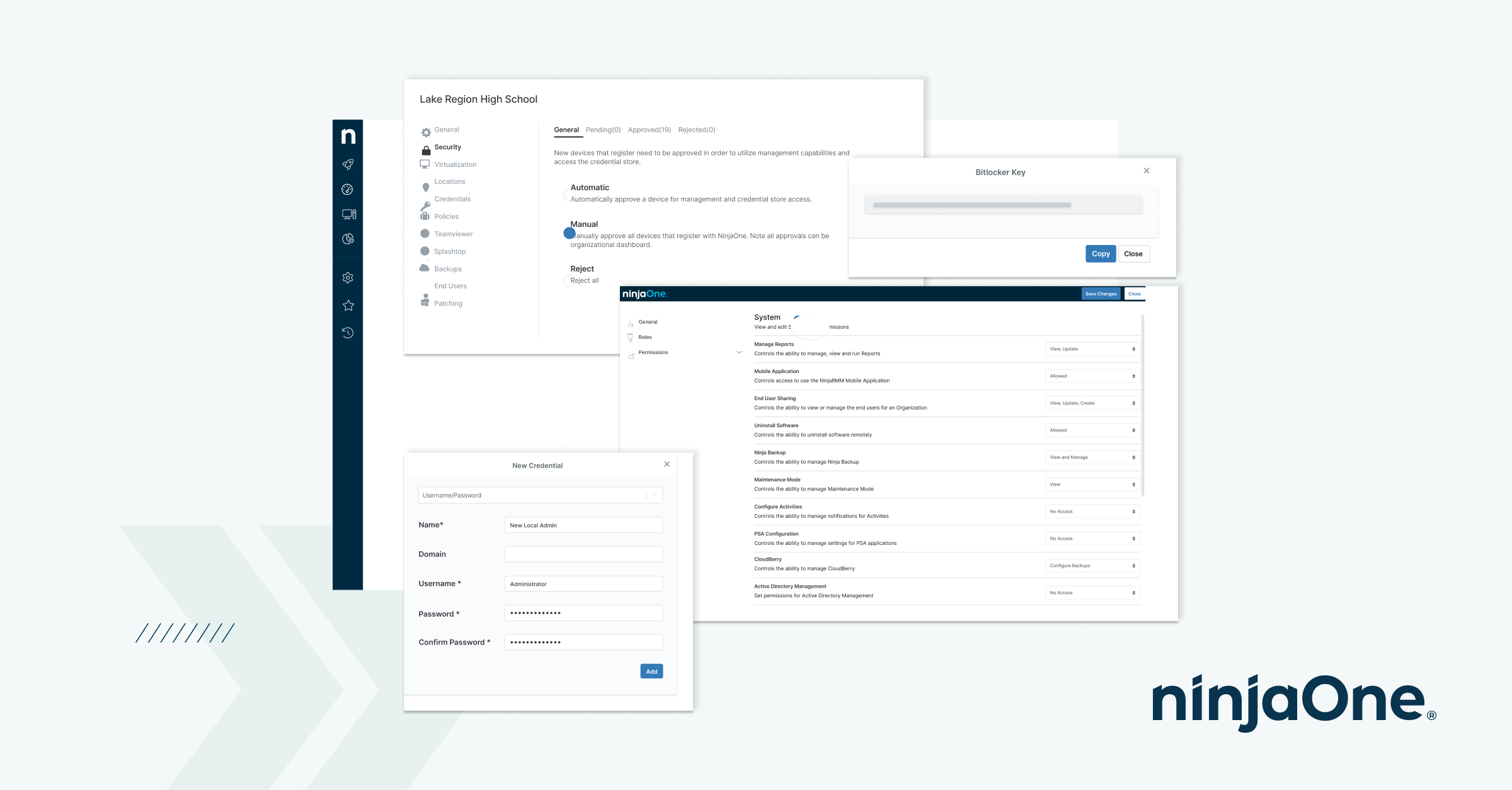Select the Manual approval radio button

pyautogui.click(x=570, y=233)
